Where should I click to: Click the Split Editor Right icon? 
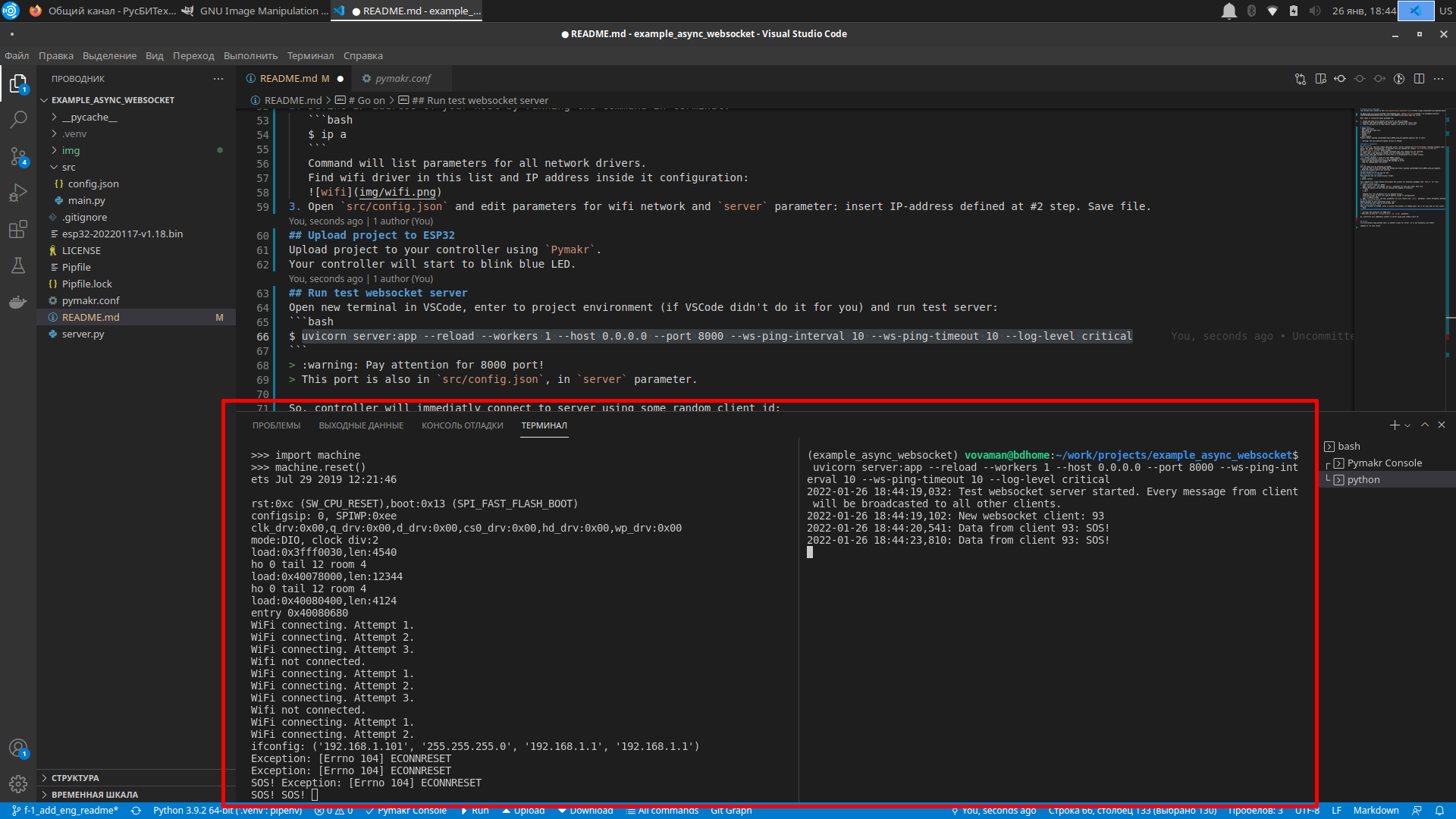coord(1419,79)
